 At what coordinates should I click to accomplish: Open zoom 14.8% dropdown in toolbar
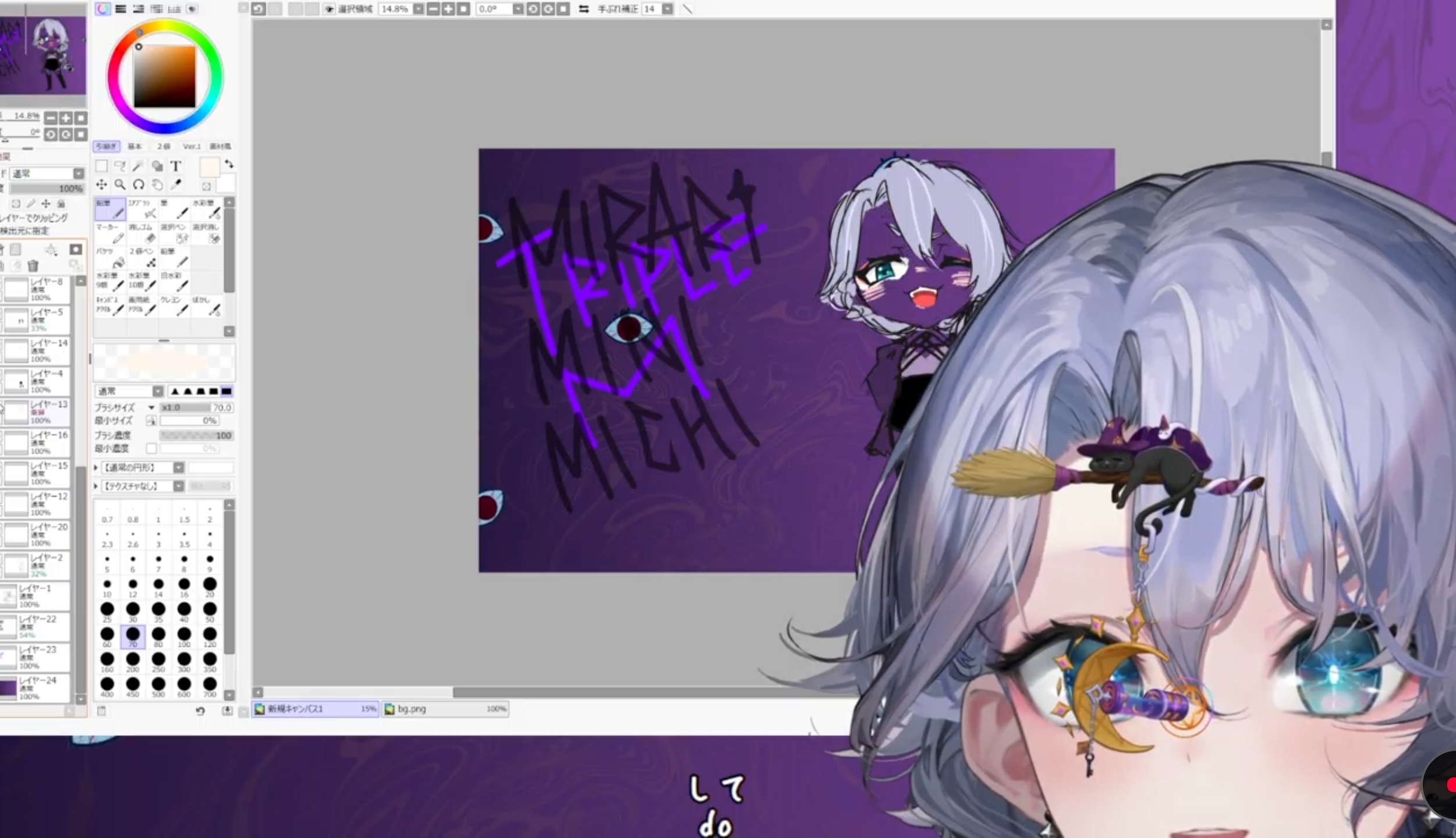click(418, 9)
